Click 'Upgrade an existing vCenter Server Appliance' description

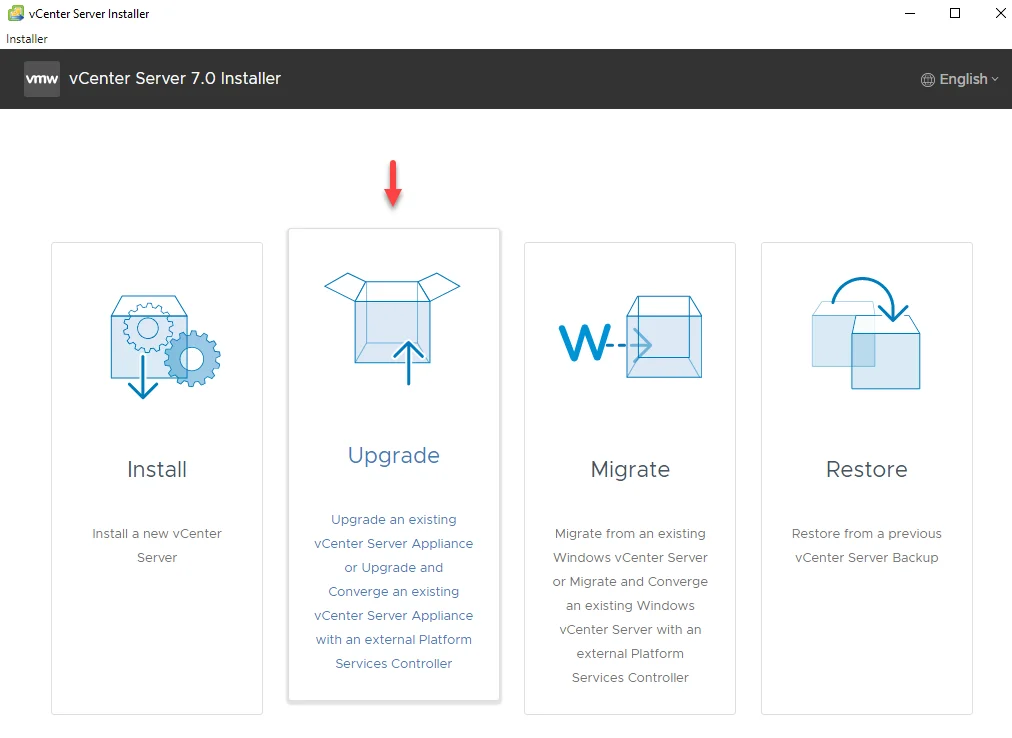pyautogui.click(x=394, y=591)
